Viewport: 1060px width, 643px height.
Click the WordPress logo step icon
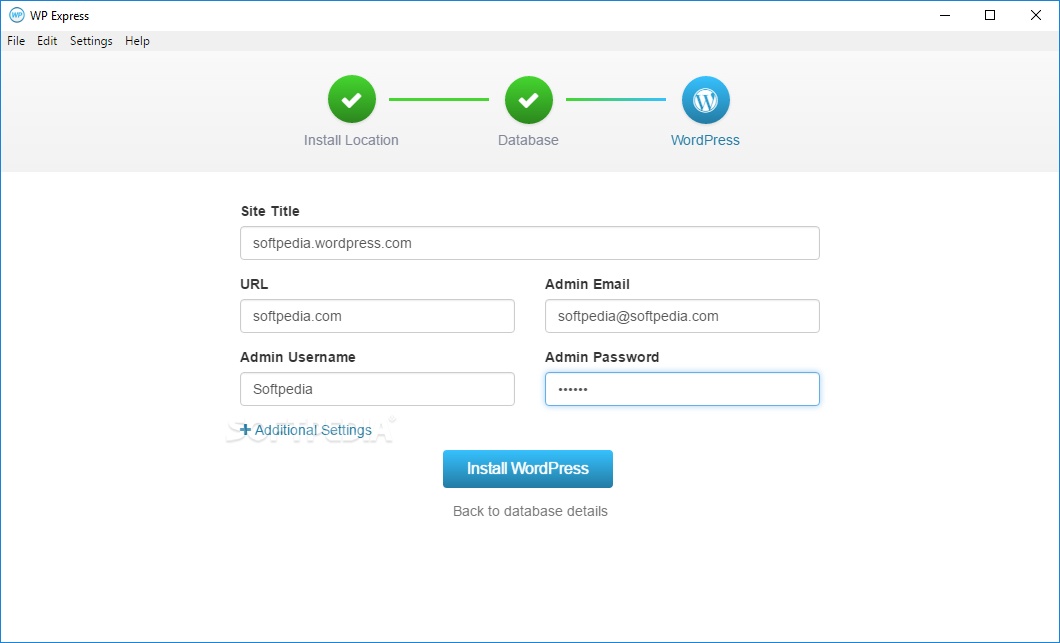(705, 99)
